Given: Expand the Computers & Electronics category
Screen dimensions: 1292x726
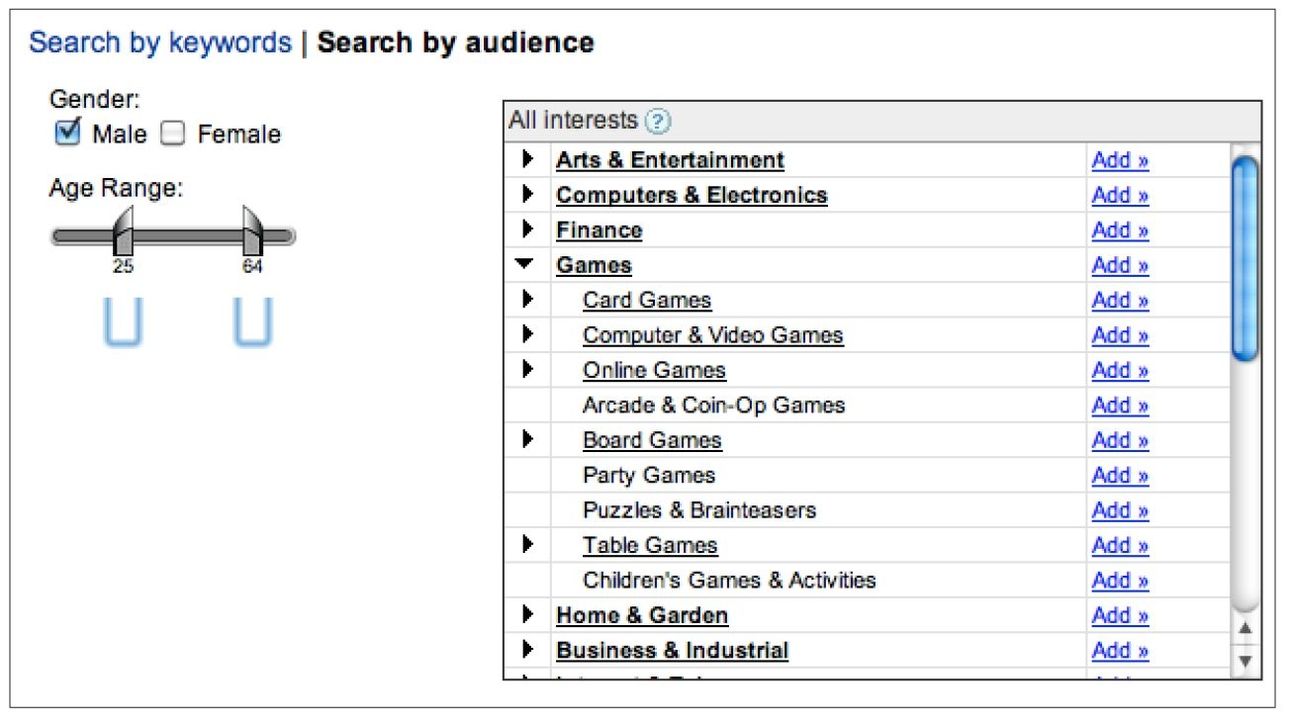Looking at the screenshot, I should 527,195.
